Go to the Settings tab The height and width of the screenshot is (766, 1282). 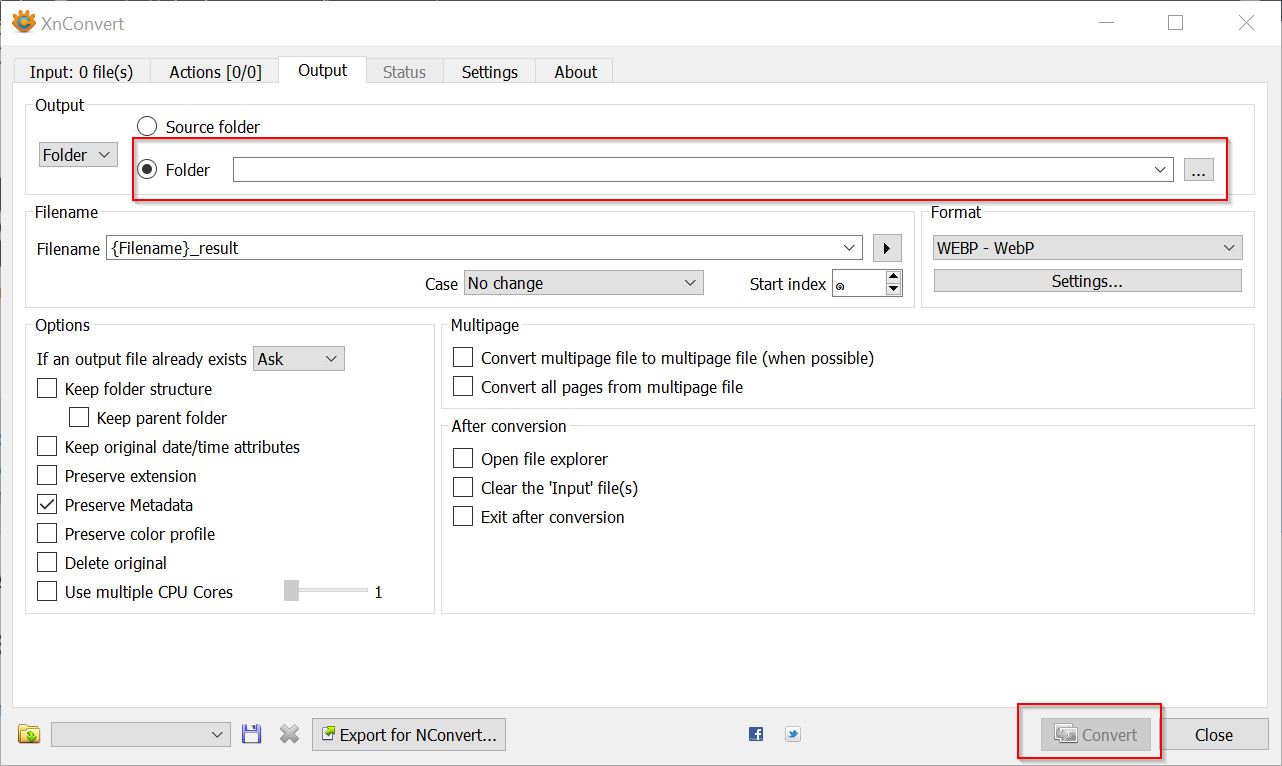(x=490, y=72)
